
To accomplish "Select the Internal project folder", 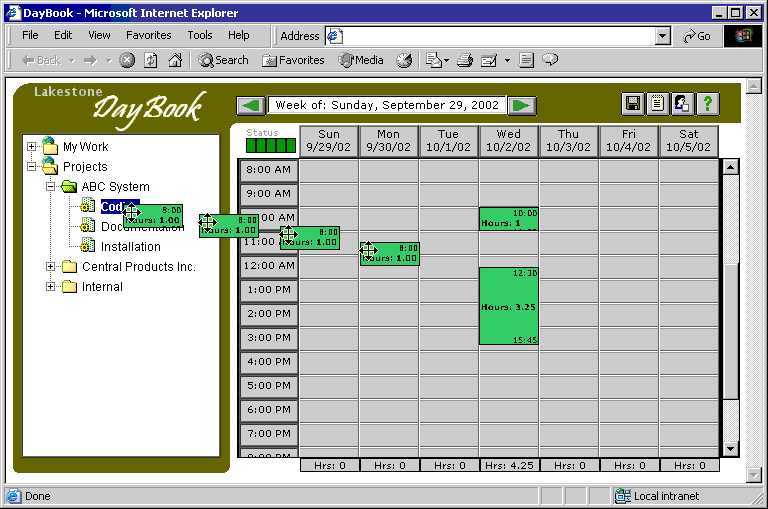I will coord(102,287).
